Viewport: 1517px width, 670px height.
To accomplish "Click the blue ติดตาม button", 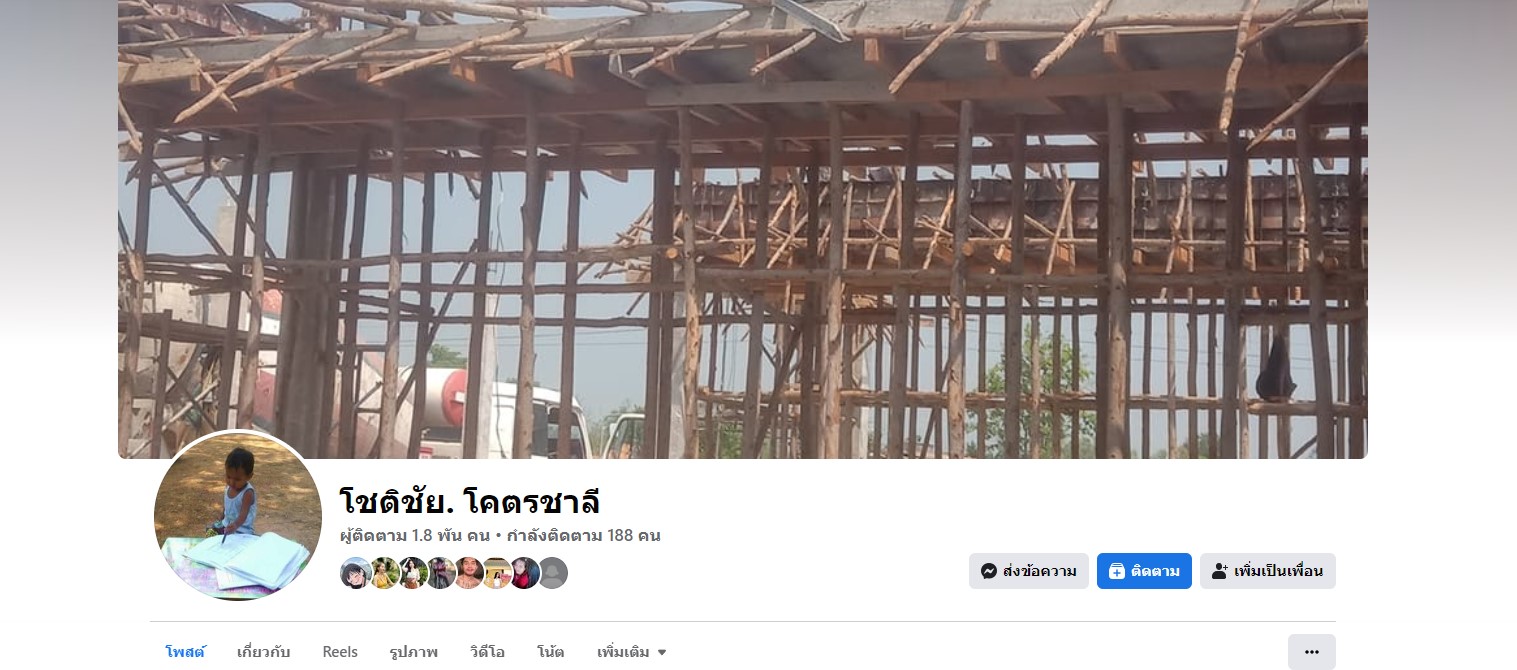I will click(1144, 571).
